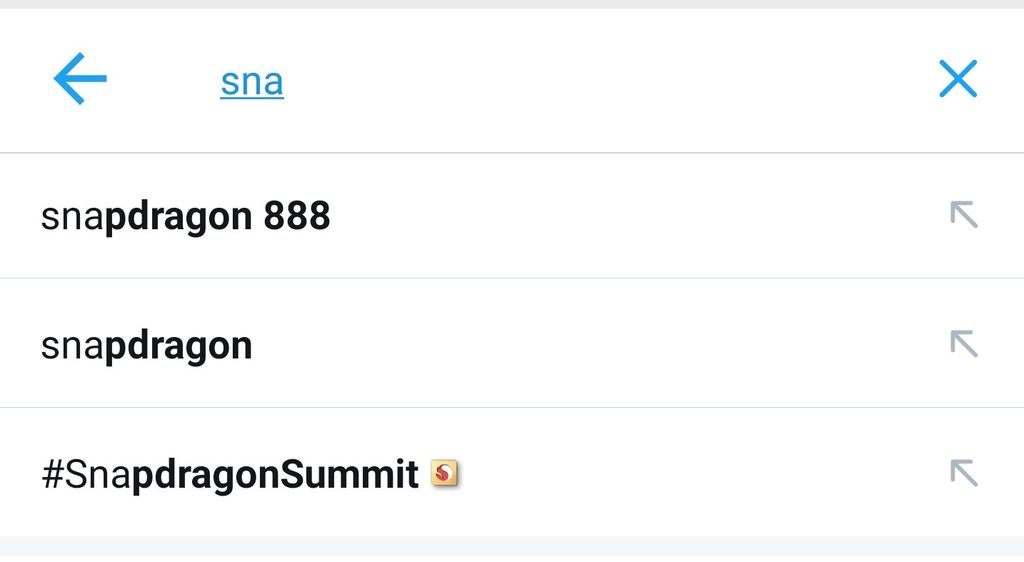Click the underlined "sna" query text
The width and height of the screenshot is (1024, 562).
click(x=252, y=82)
